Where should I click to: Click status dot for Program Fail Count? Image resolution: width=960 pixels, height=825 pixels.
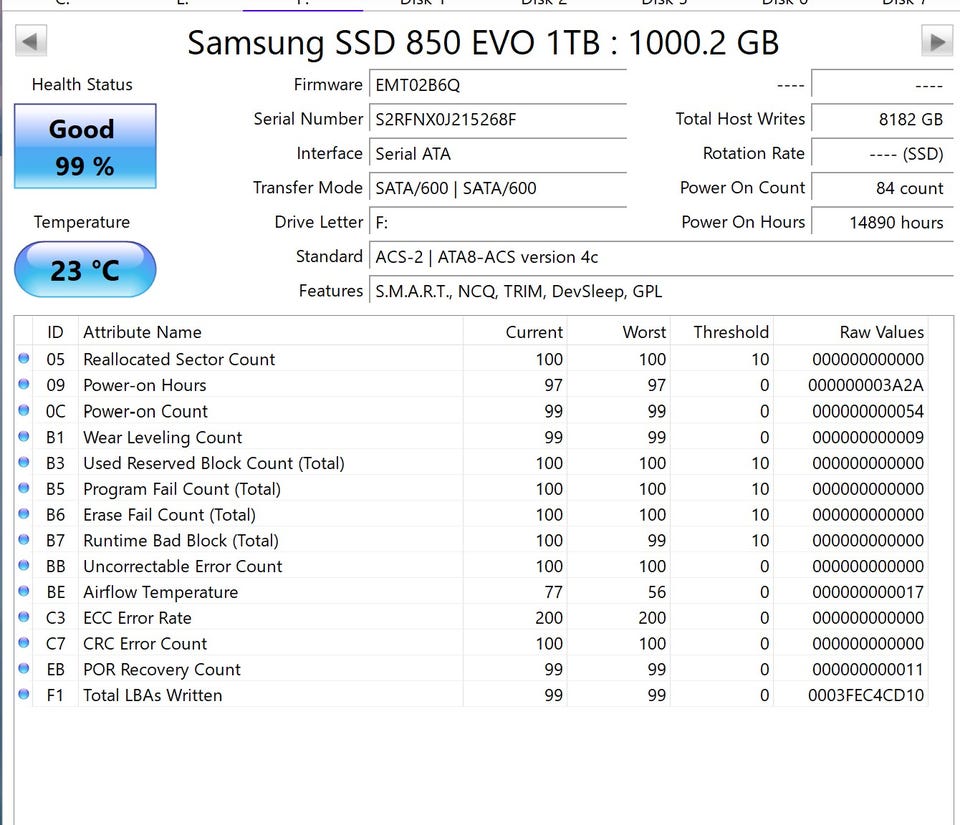tap(24, 488)
